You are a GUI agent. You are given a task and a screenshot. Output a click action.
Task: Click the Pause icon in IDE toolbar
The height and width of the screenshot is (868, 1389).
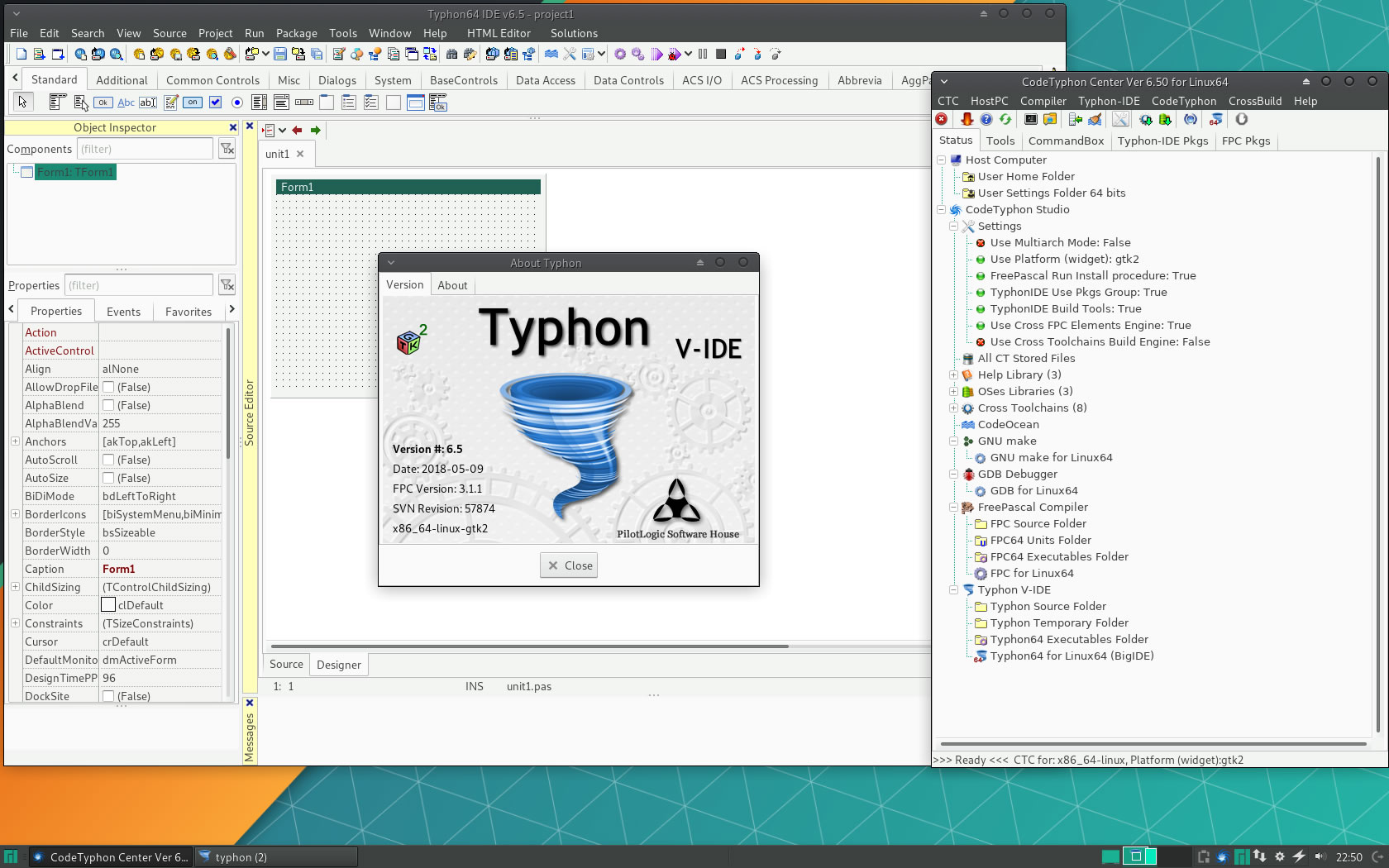coord(703,54)
